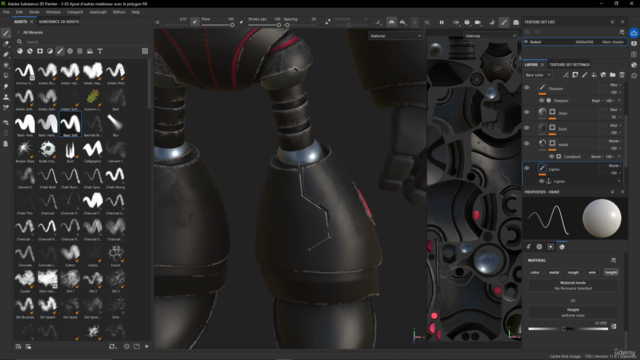Hide the Stain layer
640x360 pixels.
click(x=527, y=112)
